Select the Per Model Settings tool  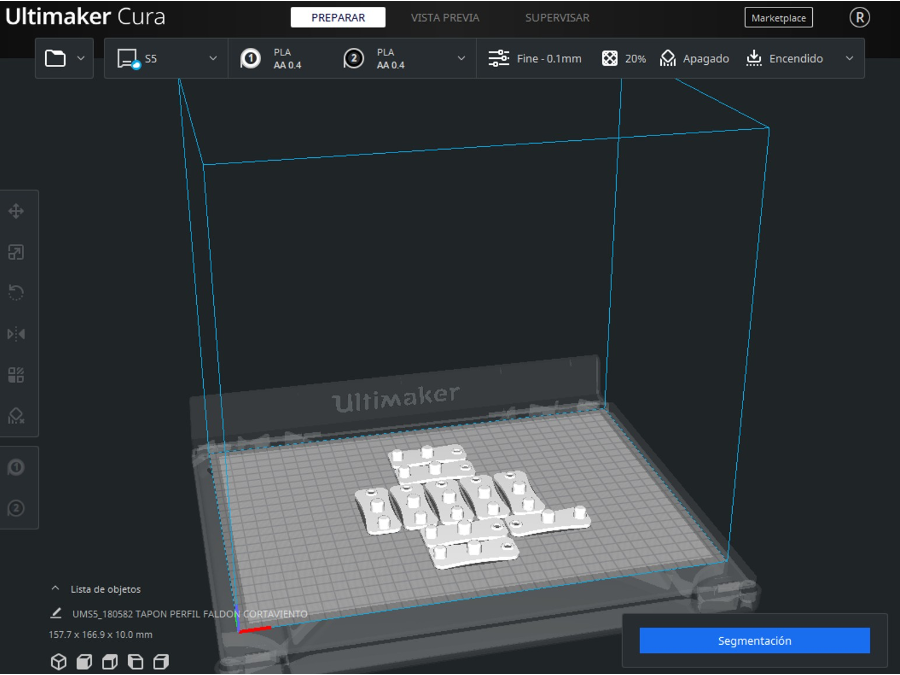coord(16,375)
